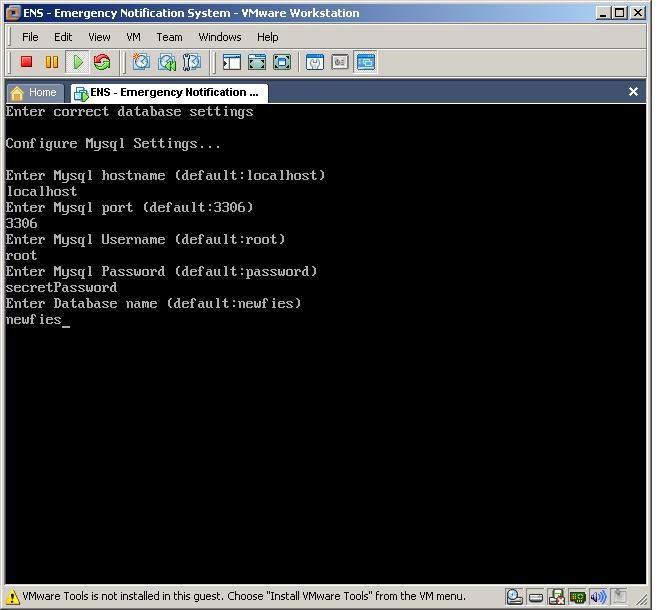Click the appliance view toolbar icon
This screenshot has height=610, width=668.
(x=340, y=62)
